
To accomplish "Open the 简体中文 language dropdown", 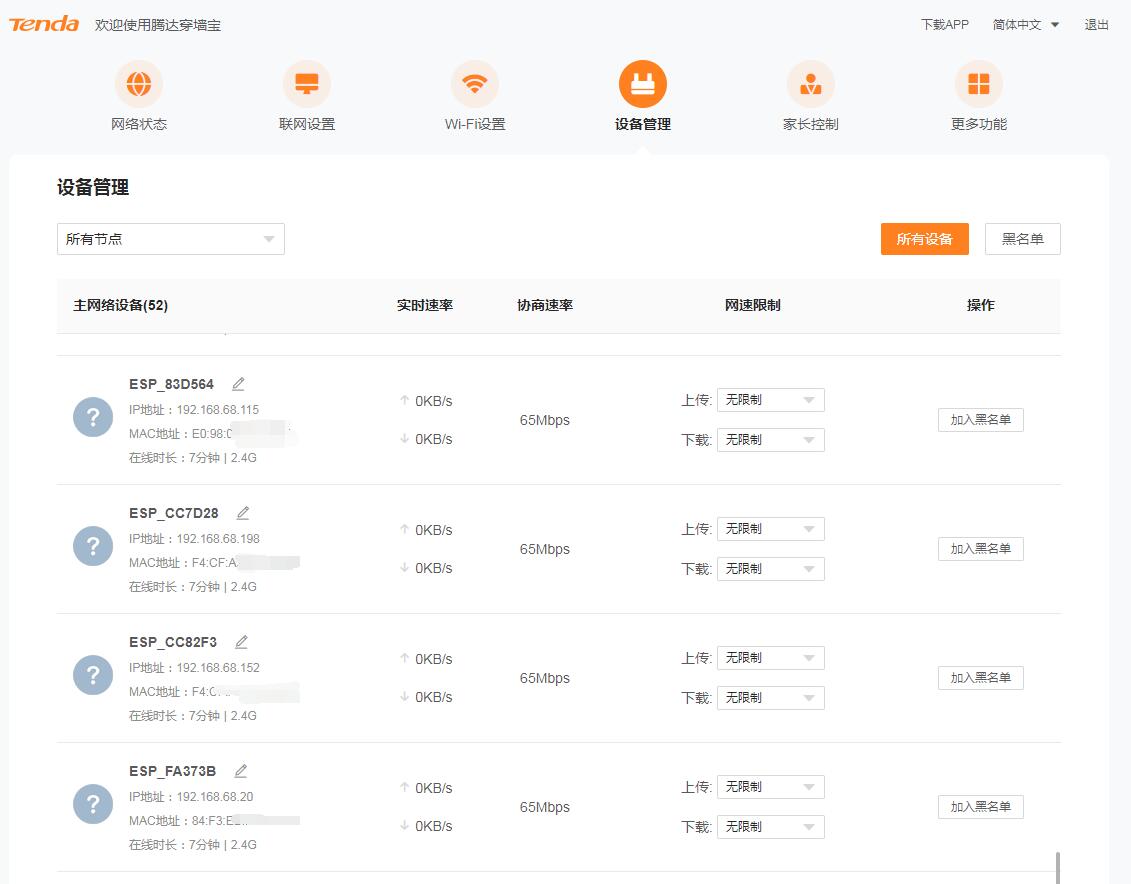I will pyautogui.click(x=1026, y=25).
